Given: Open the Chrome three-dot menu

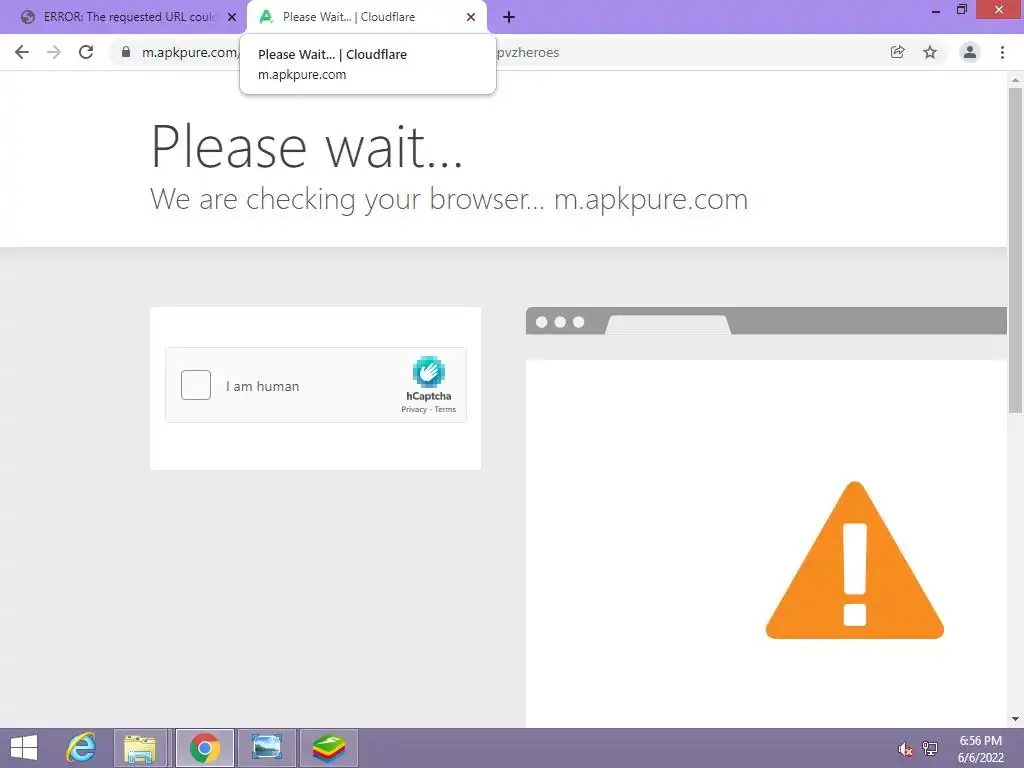Looking at the screenshot, I should [x=1002, y=52].
